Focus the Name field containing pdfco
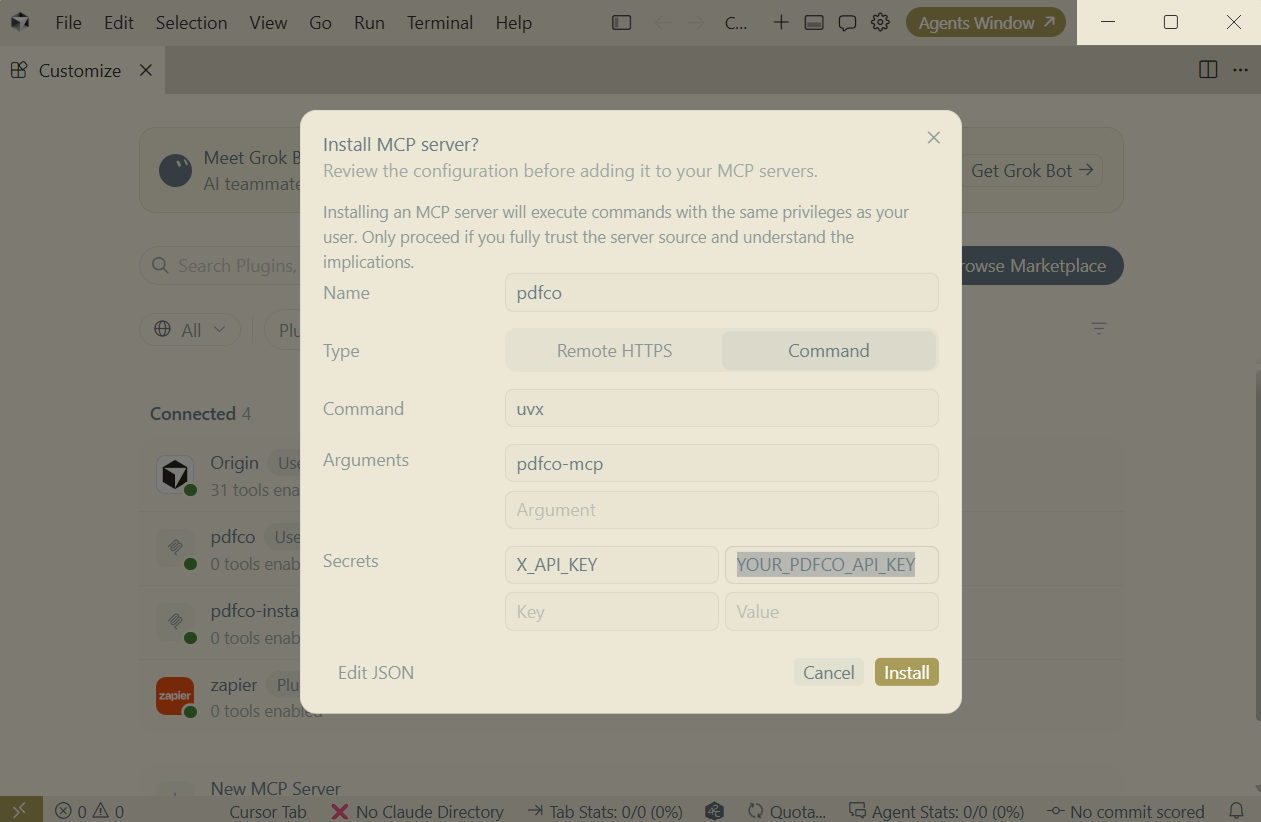Screen dimensions: 1261x822 pyautogui.click(x=722, y=293)
